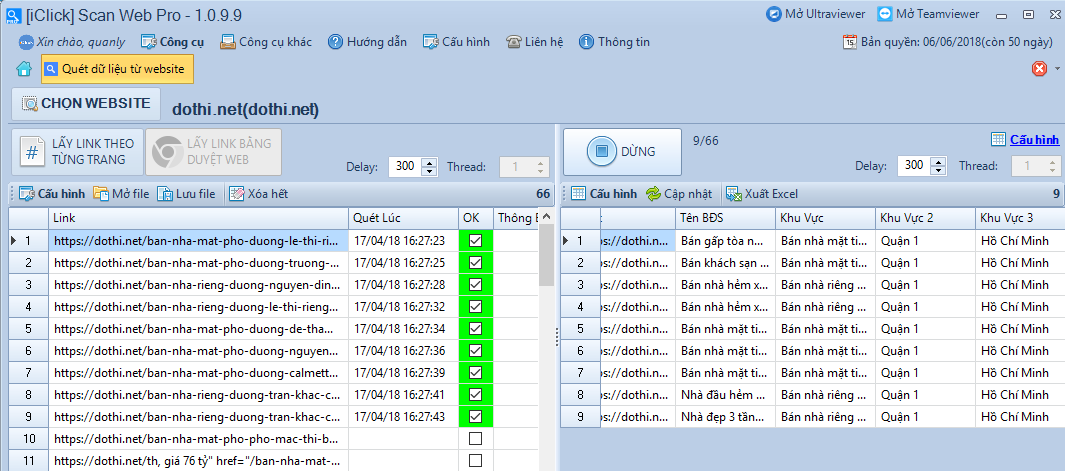Click Cập nhật refresh toolbar item

point(679,194)
